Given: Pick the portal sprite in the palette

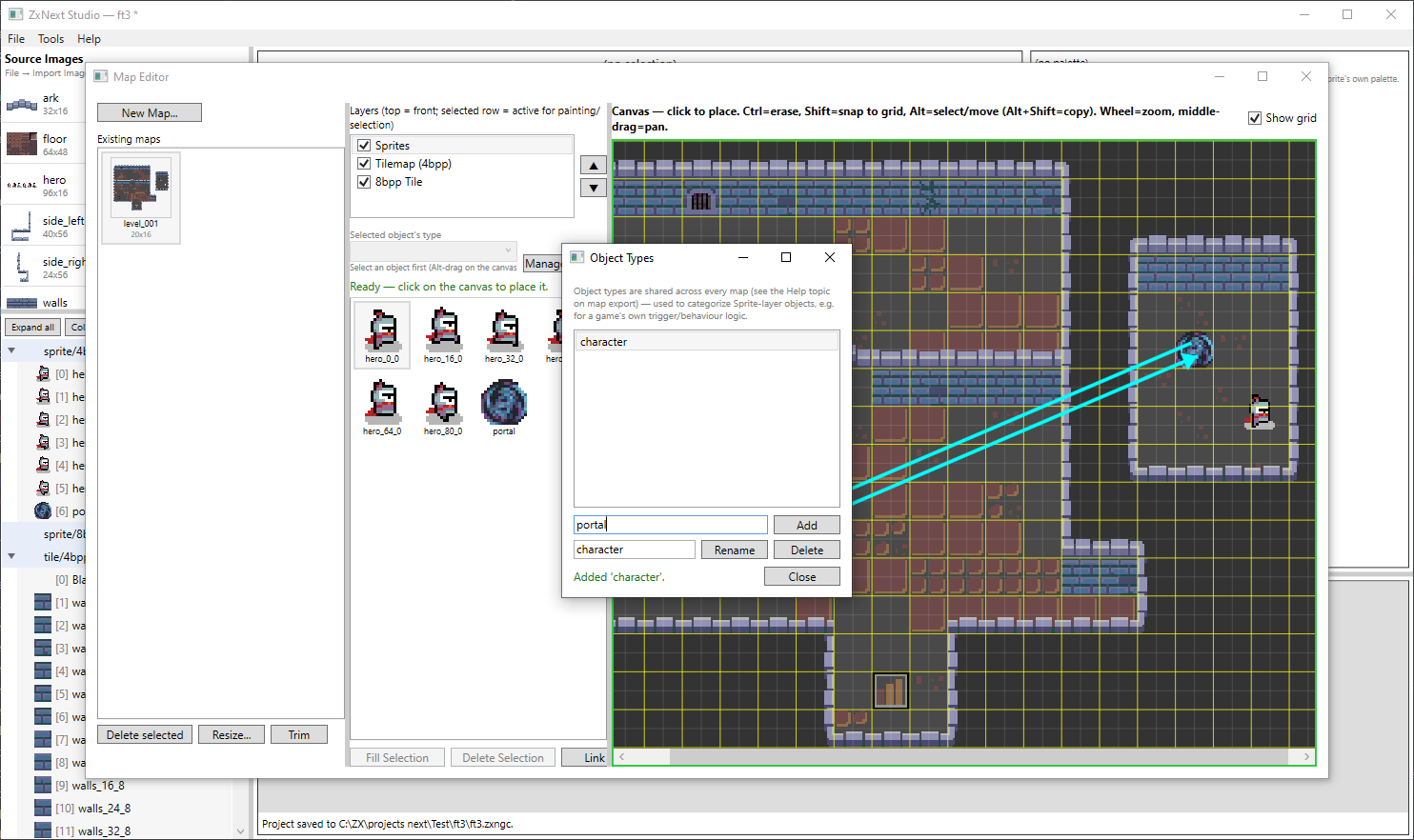Looking at the screenshot, I should click(504, 407).
